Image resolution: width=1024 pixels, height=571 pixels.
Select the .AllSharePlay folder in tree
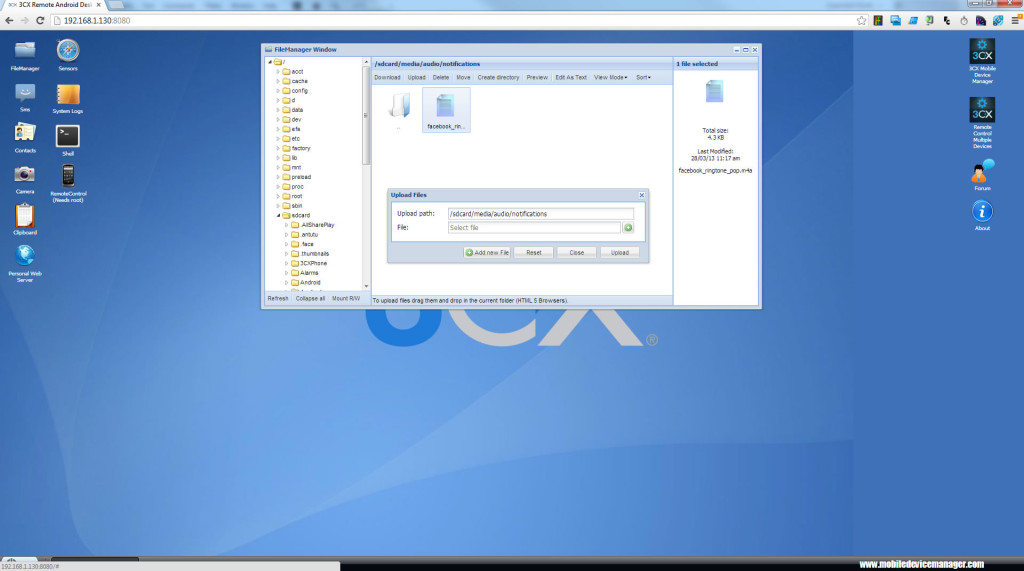(317, 225)
